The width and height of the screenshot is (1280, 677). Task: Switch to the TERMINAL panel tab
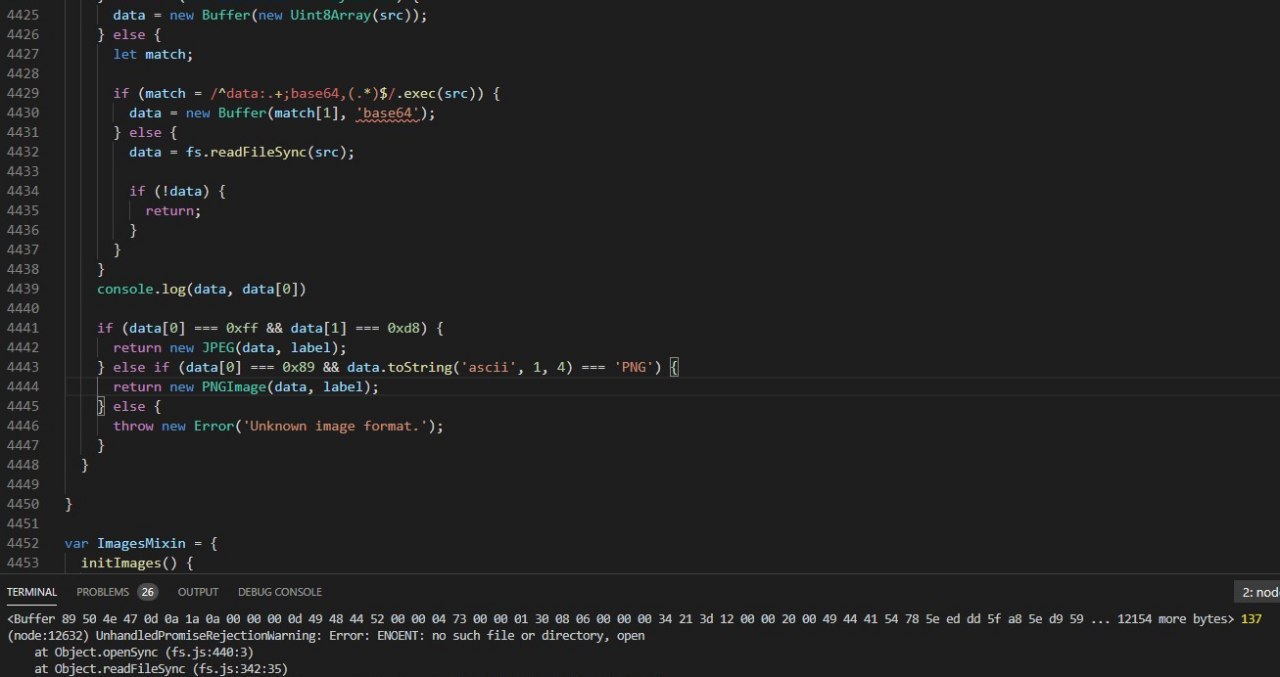point(32,592)
